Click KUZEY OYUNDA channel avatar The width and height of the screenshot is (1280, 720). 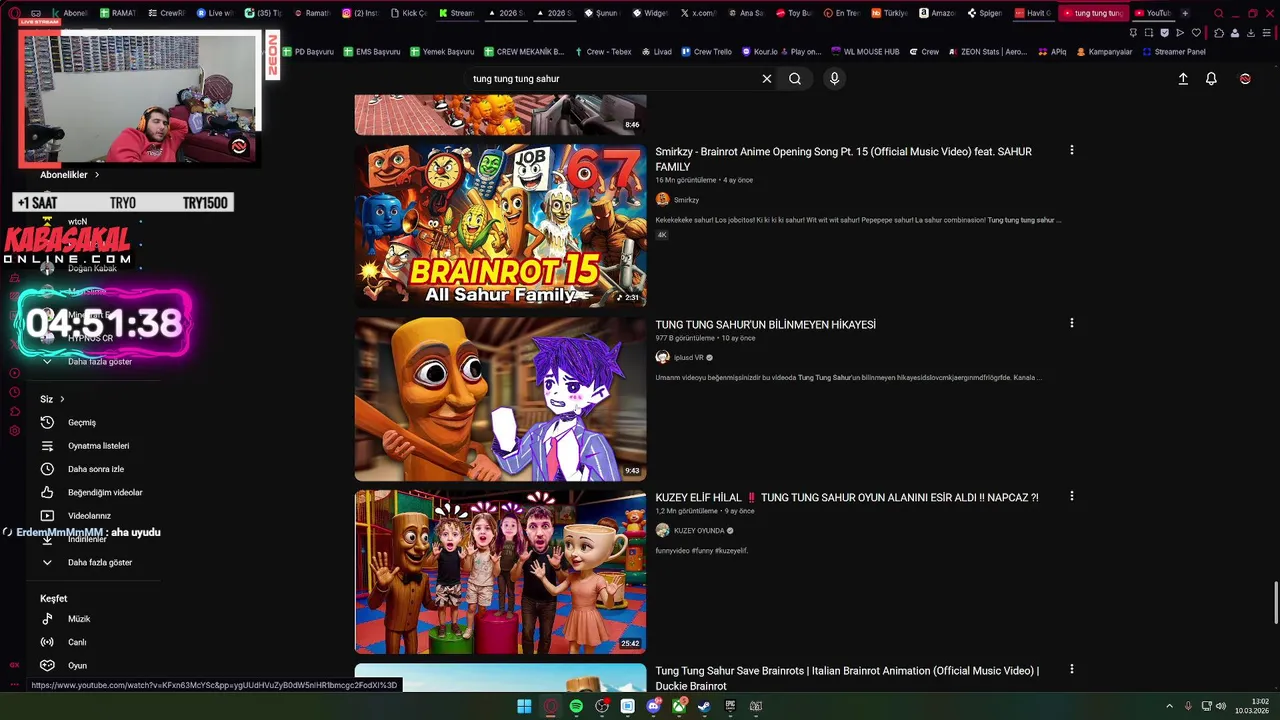[662, 530]
